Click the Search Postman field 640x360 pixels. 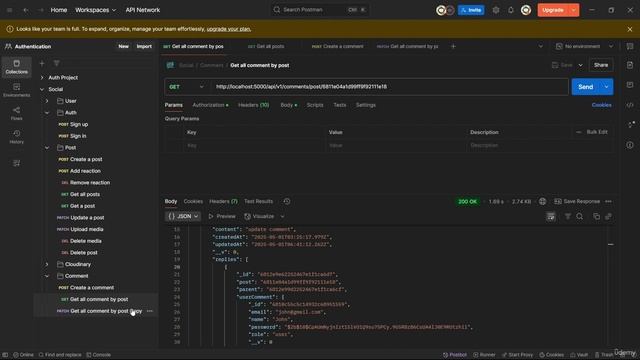[320, 9]
